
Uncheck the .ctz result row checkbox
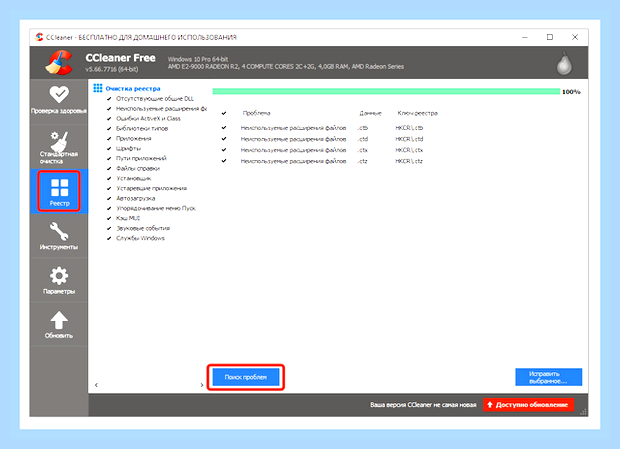224,161
